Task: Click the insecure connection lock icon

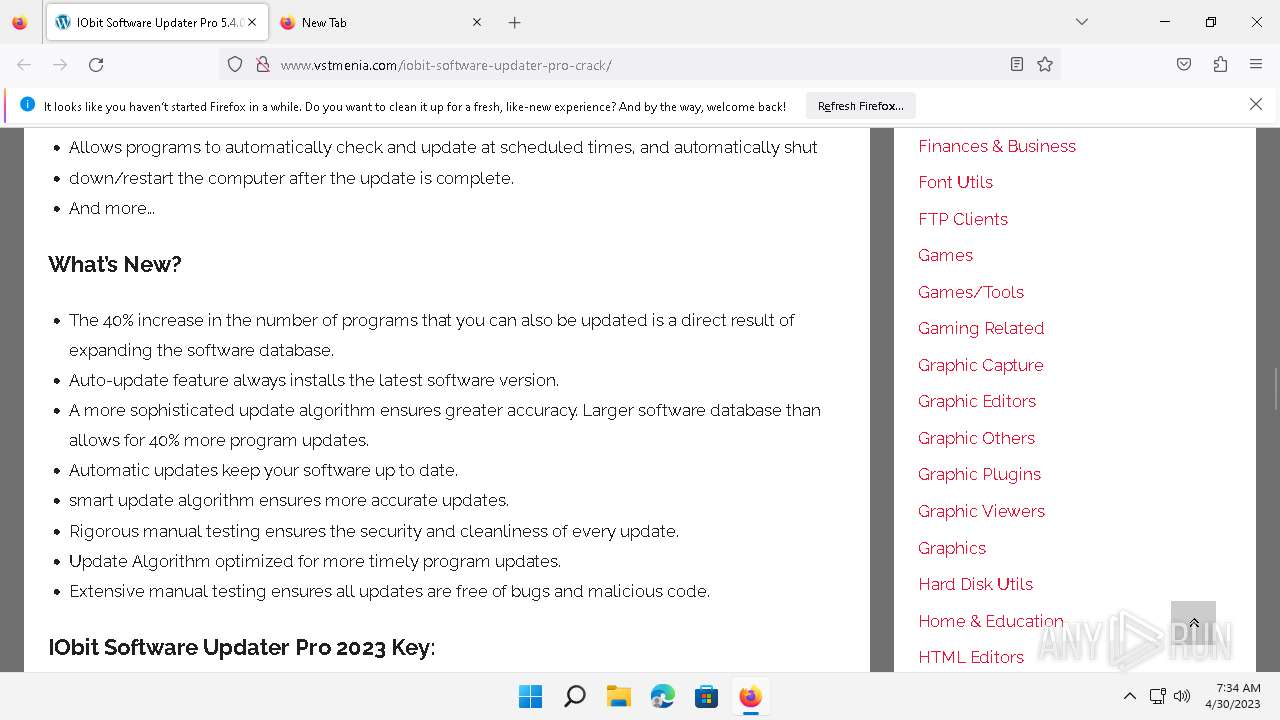Action: tap(263, 64)
